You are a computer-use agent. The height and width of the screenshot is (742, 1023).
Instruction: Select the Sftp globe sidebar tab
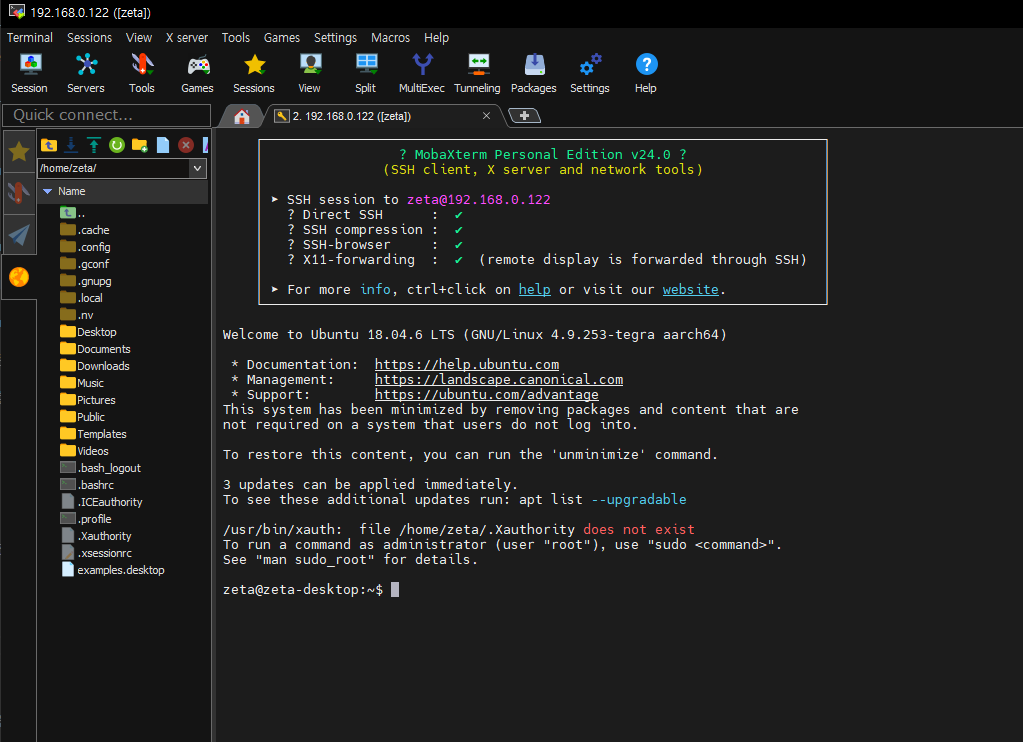coord(19,277)
